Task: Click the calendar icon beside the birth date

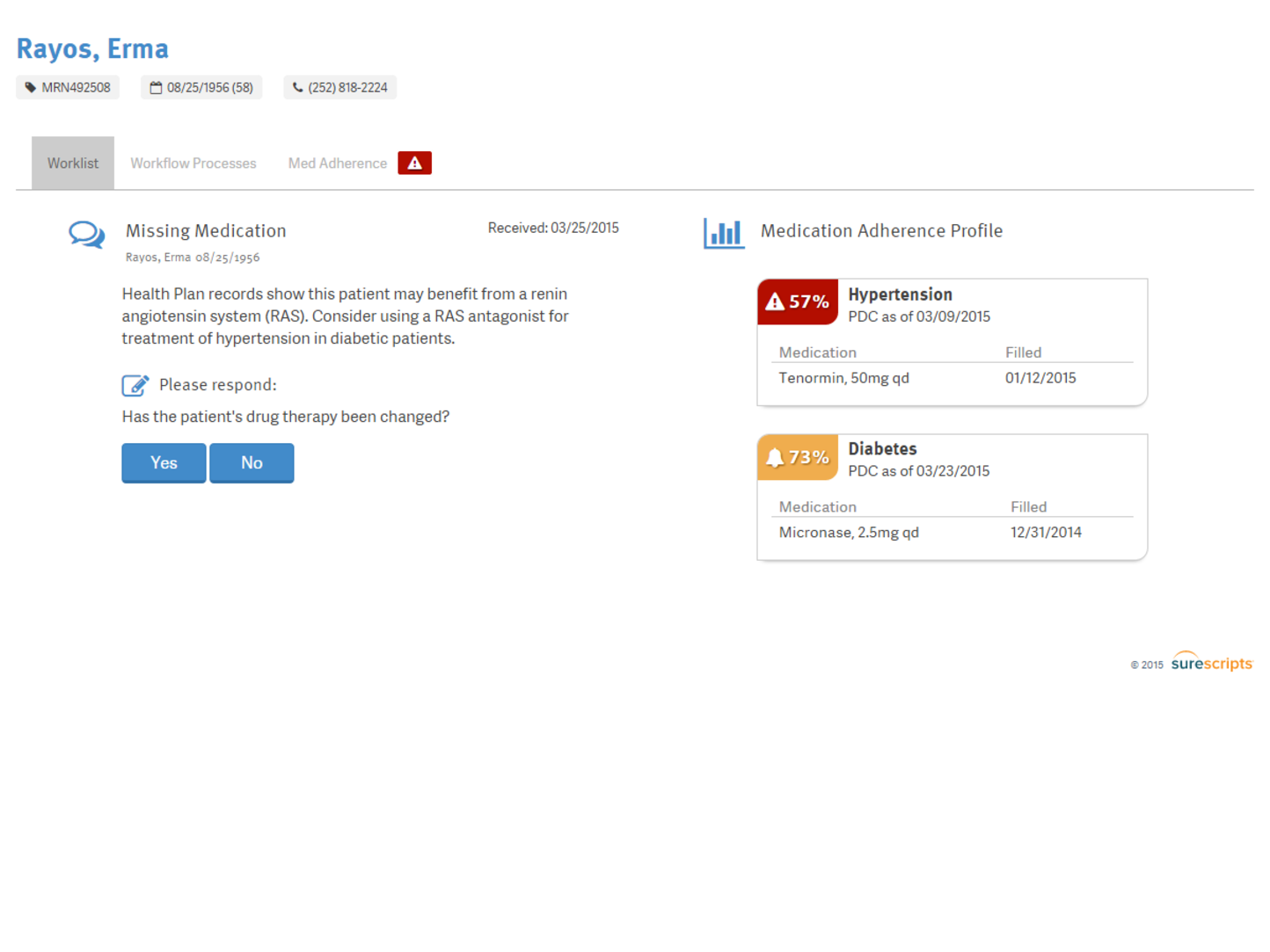Action: click(155, 87)
